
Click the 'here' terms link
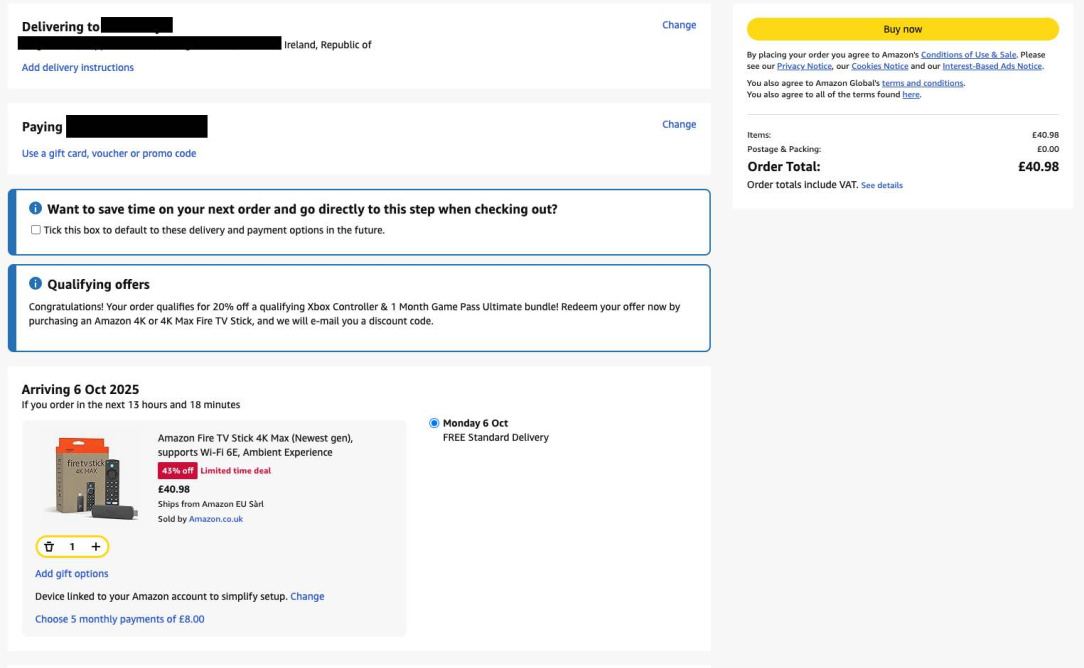(910, 95)
